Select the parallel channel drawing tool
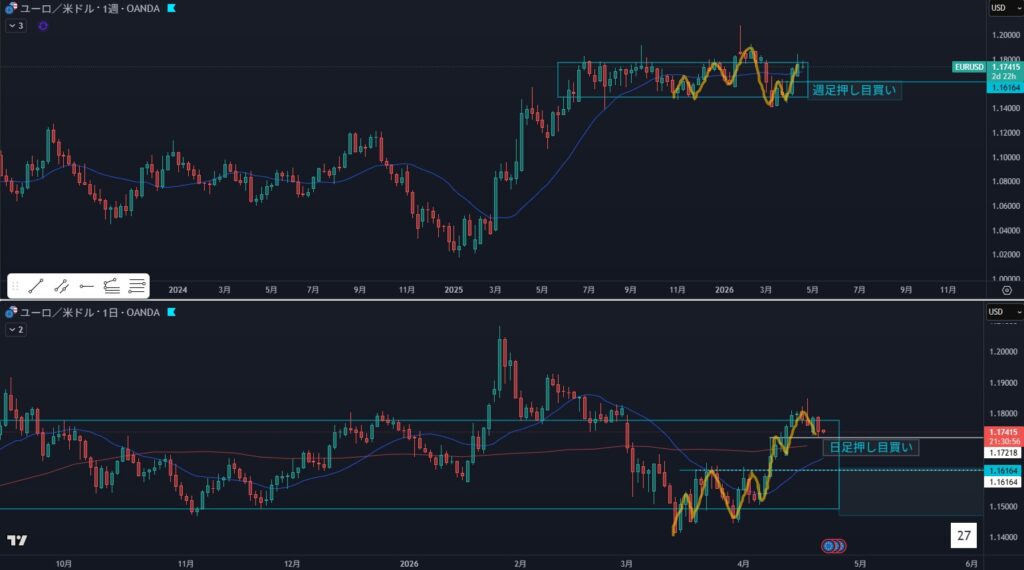The height and width of the screenshot is (570, 1024). (61, 286)
